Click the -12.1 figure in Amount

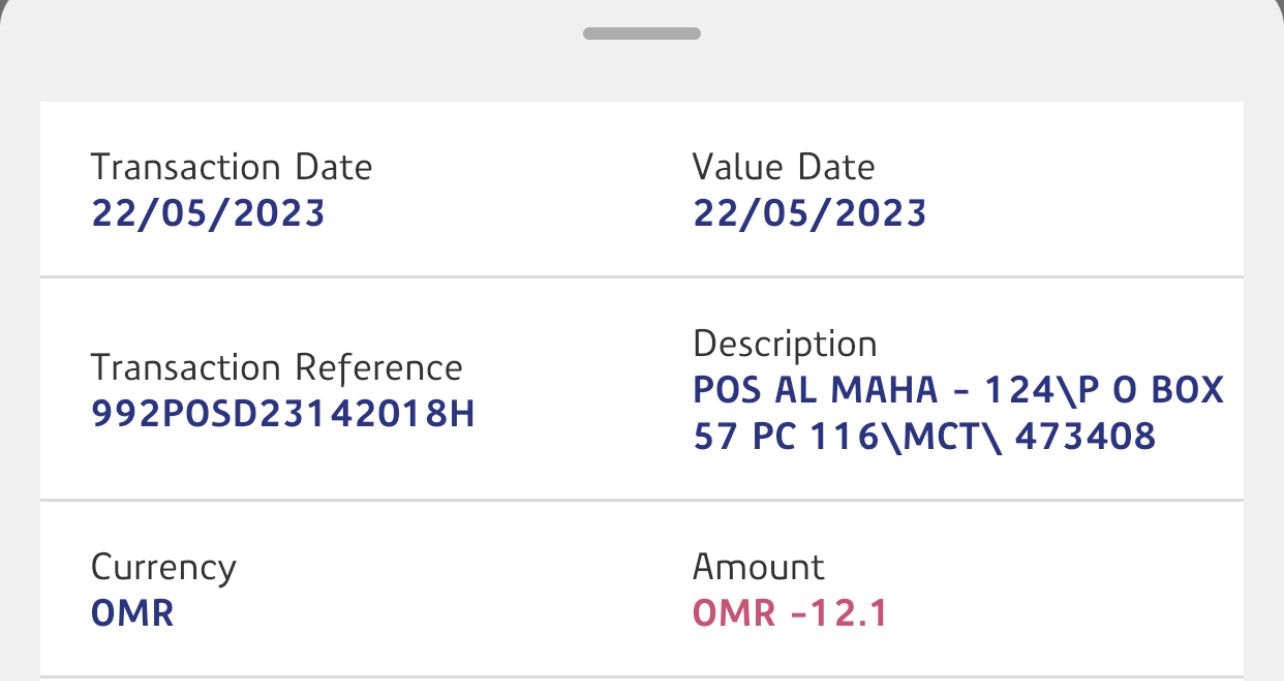[x=838, y=613]
